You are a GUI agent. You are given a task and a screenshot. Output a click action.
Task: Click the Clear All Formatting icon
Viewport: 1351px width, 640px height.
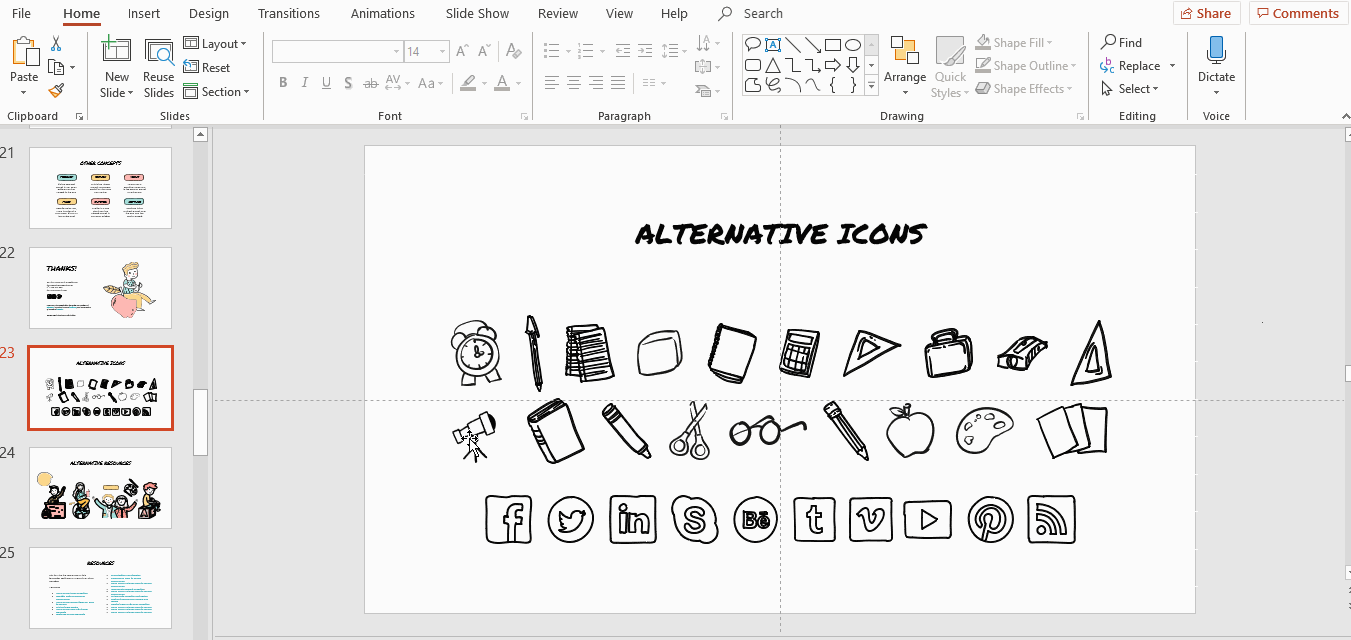(514, 51)
